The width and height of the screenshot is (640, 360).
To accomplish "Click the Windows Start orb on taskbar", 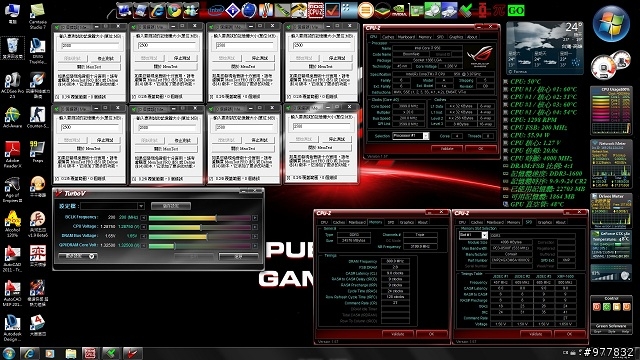I will click(x=9, y=353).
